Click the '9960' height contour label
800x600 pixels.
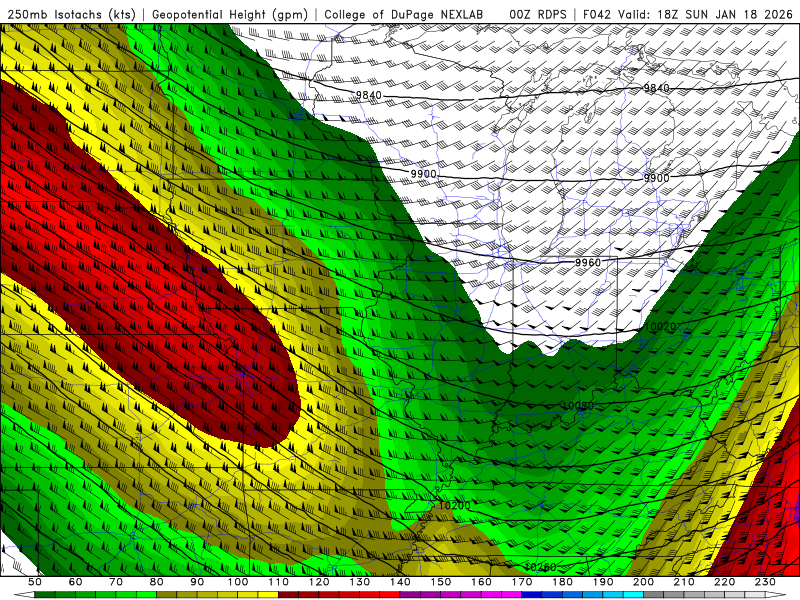pos(588,262)
